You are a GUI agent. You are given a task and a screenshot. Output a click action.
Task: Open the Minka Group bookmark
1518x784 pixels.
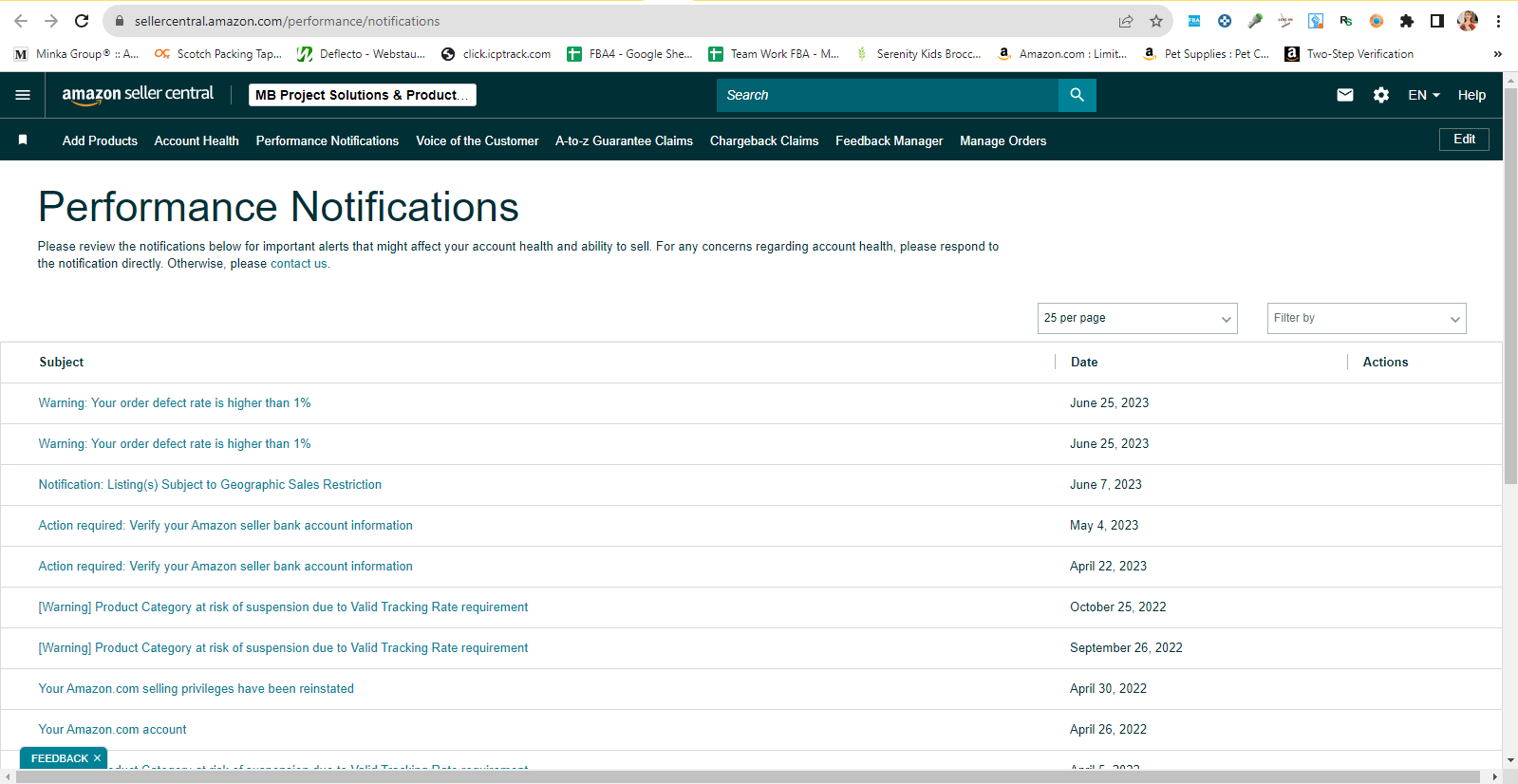(x=76, y=54)
